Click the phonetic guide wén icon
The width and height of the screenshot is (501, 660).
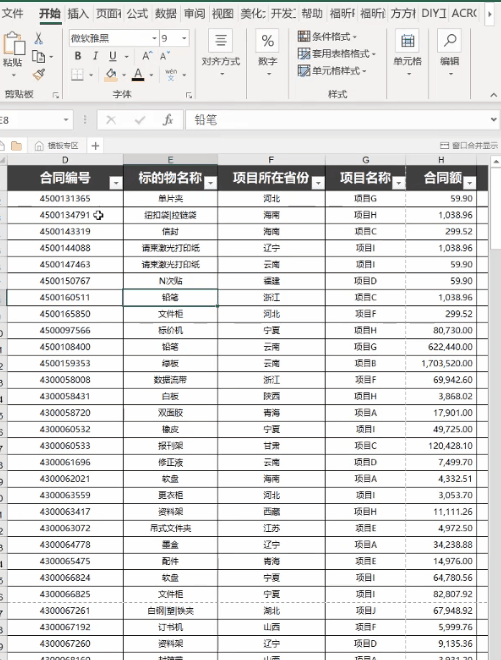pyautogui.click(x=171, y=75)
